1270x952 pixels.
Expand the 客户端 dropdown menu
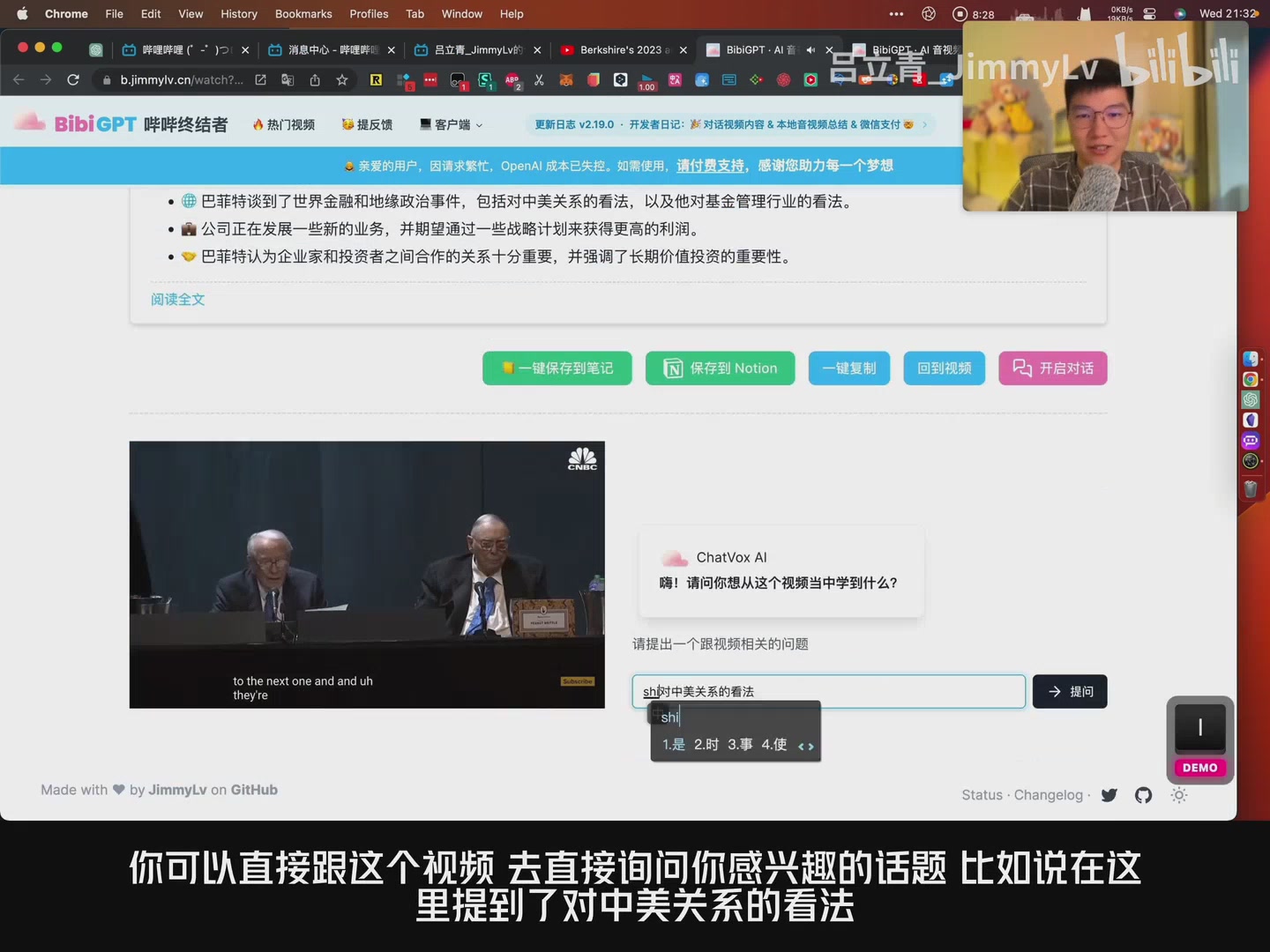point(452,125)
